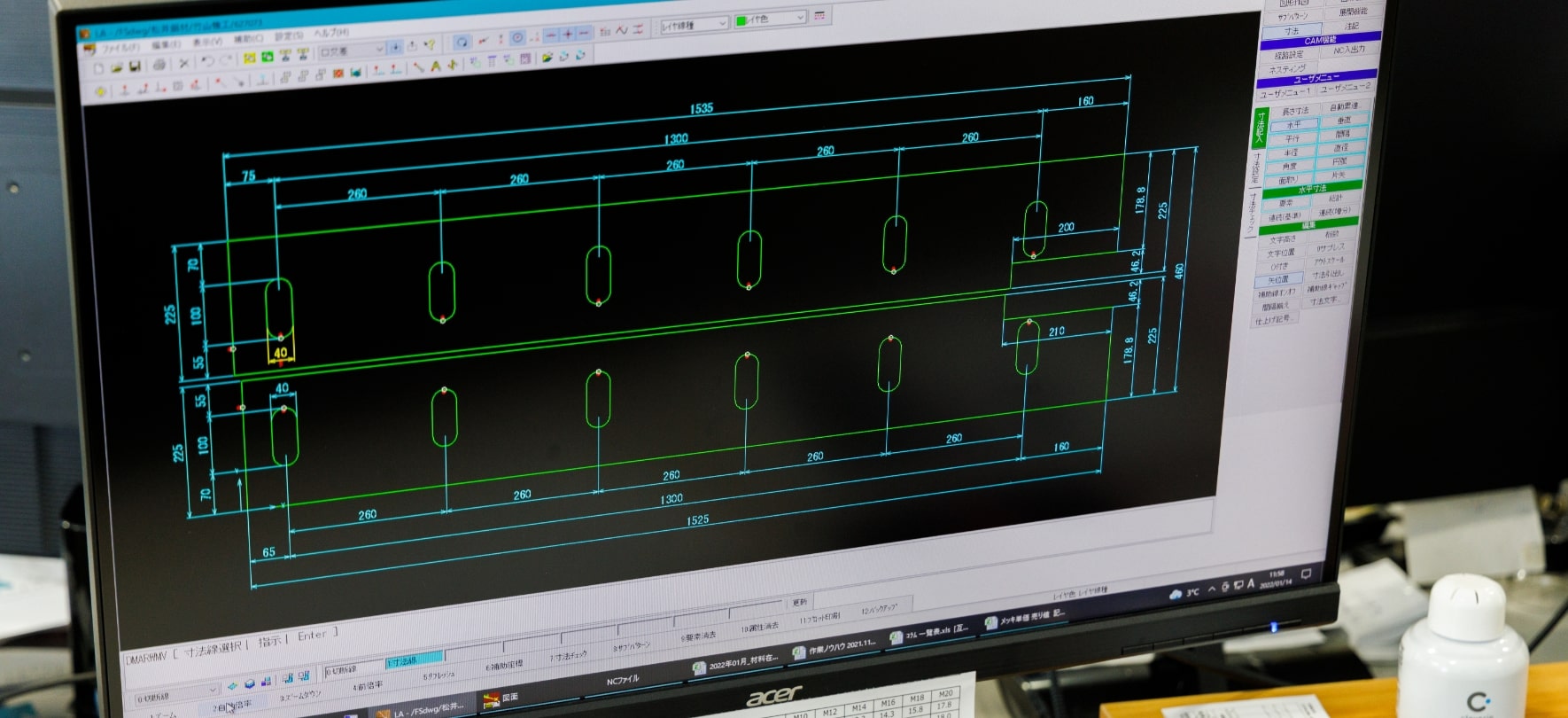Click the green layer color swatch
1568x718 pixels.
(x=741, y=20)
